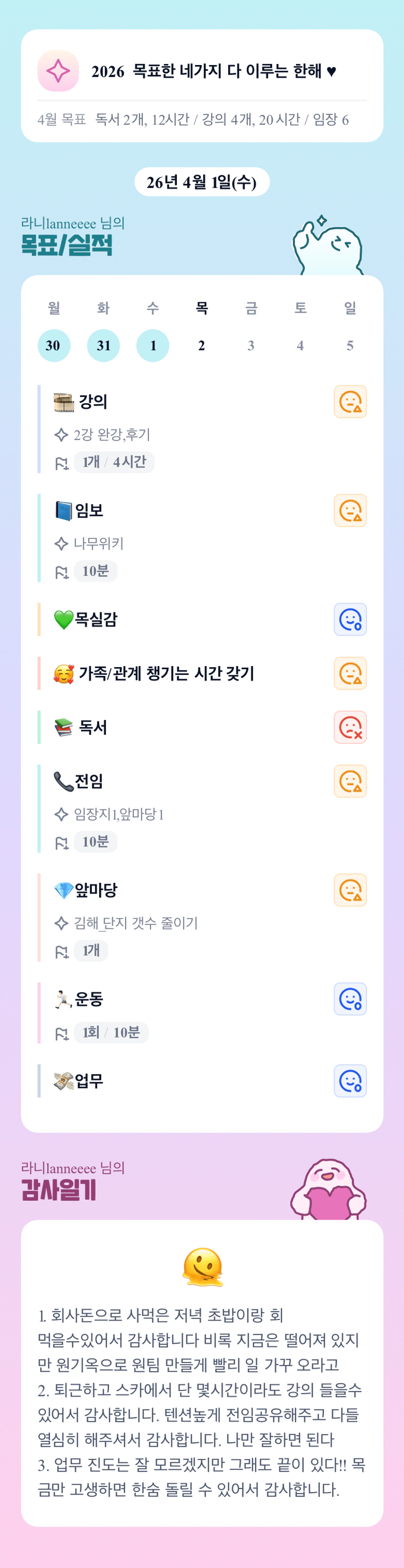Click the 1회 / 10분 record badge under 운동
Screen dimensions: 404x1568
click(x=111, y=1032)
